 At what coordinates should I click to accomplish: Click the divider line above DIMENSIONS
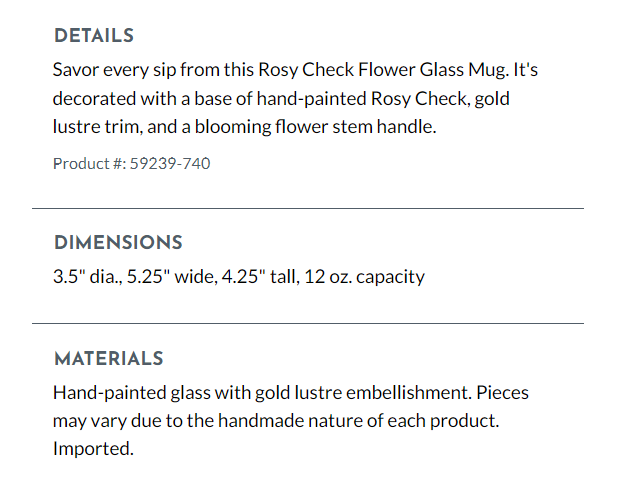click(308, 209)
